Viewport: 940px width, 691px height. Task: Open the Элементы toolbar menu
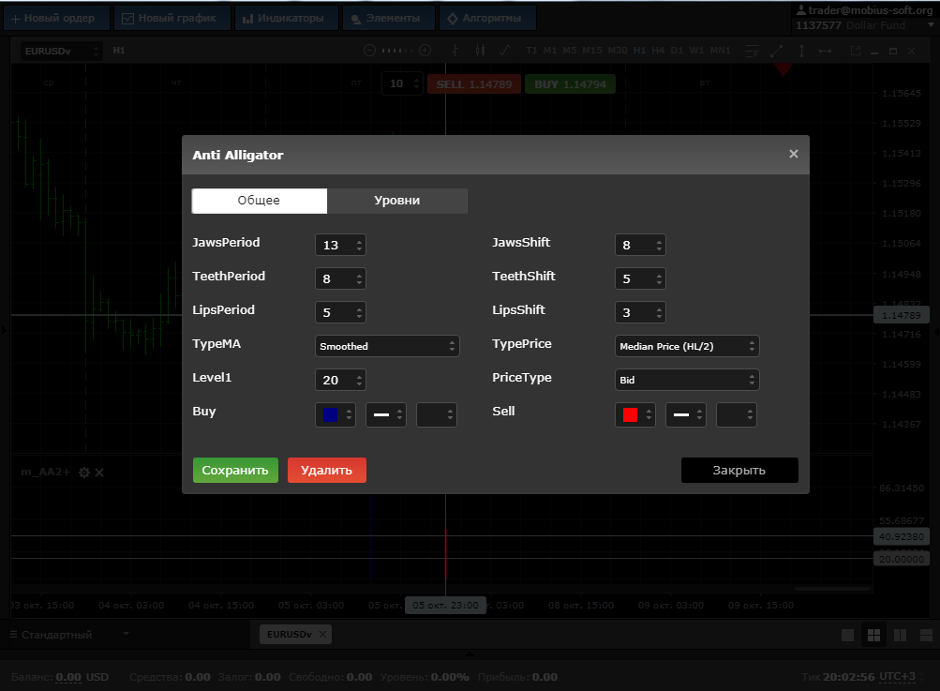(x=388, y=18)
